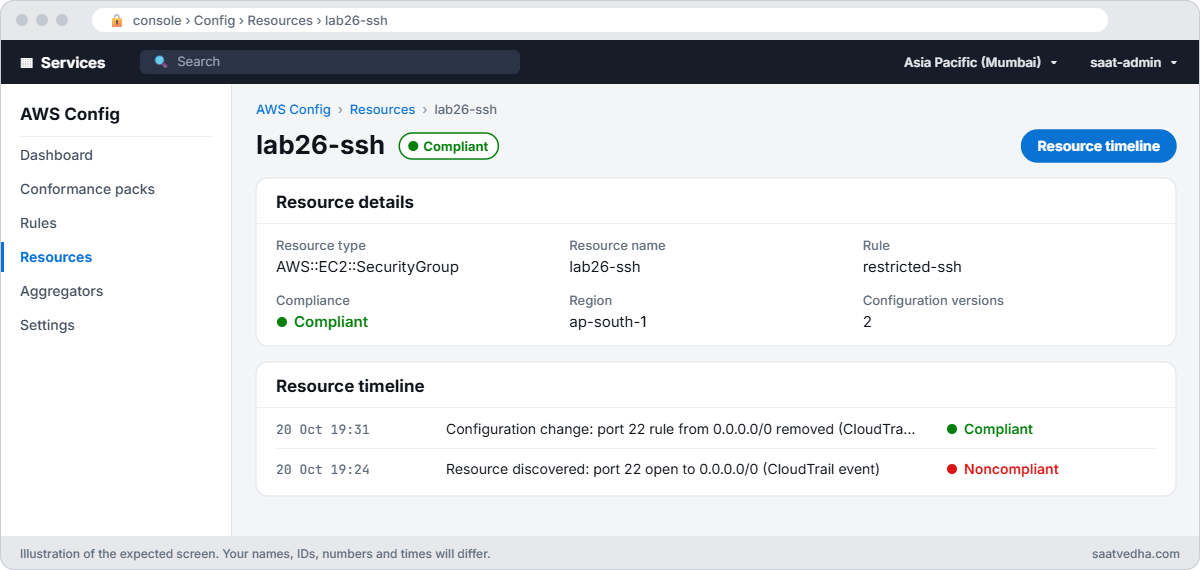This screenshot has height=570, width=1200.
Task: Click the Resource details card heading
Action: click(345, 202)
